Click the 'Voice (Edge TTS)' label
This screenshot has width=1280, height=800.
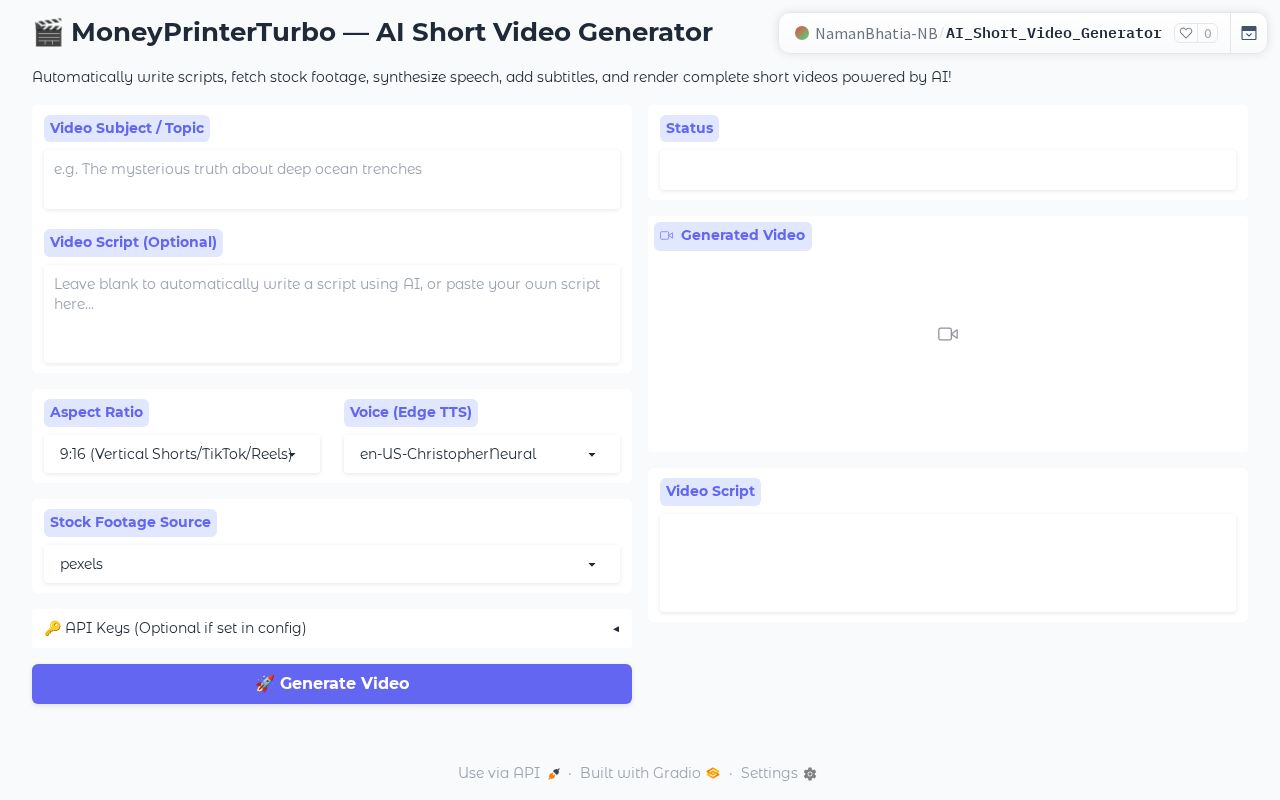point(411,412)
